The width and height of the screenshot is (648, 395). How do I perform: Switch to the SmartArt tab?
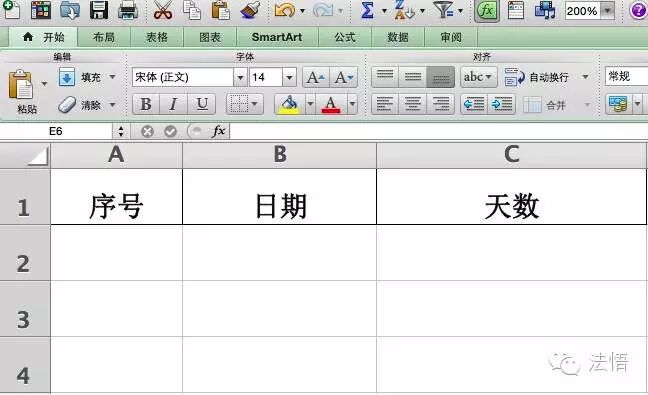(x=277, y=38)
